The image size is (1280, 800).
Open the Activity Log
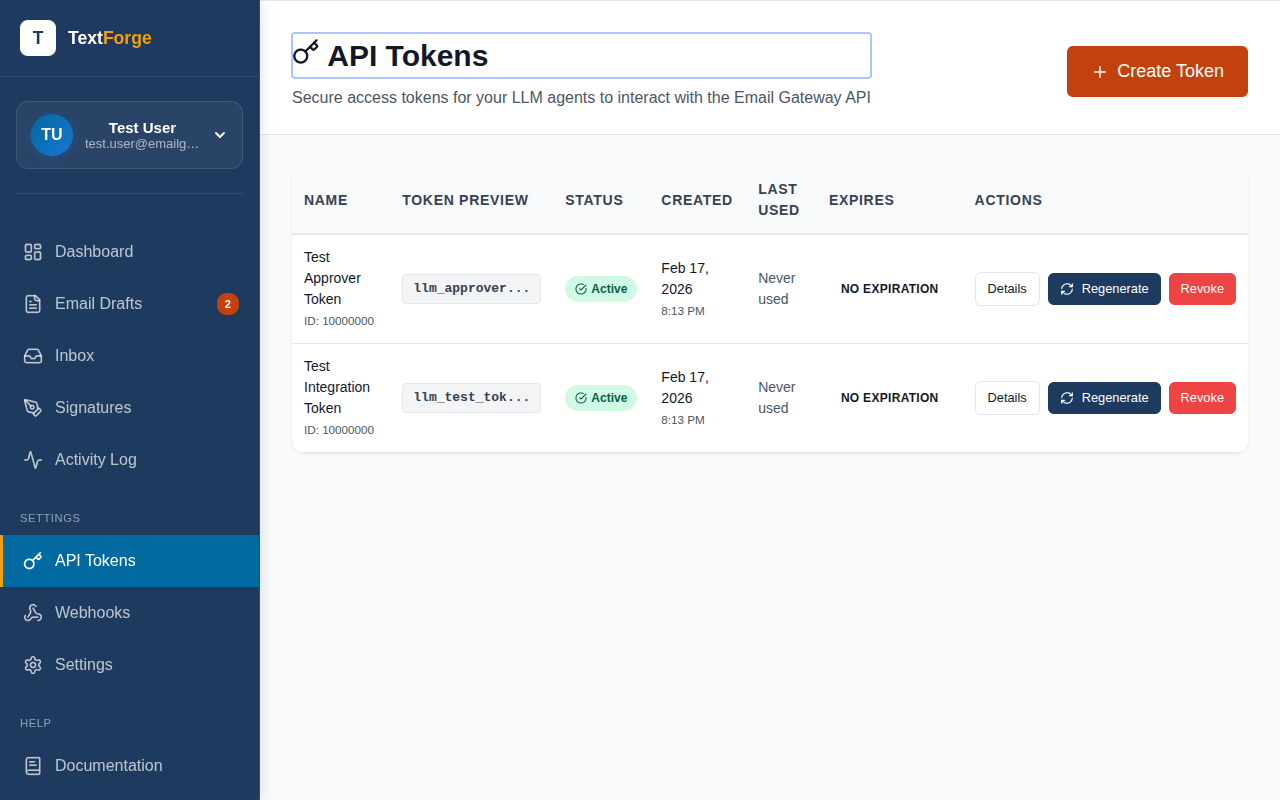(130, 460)
